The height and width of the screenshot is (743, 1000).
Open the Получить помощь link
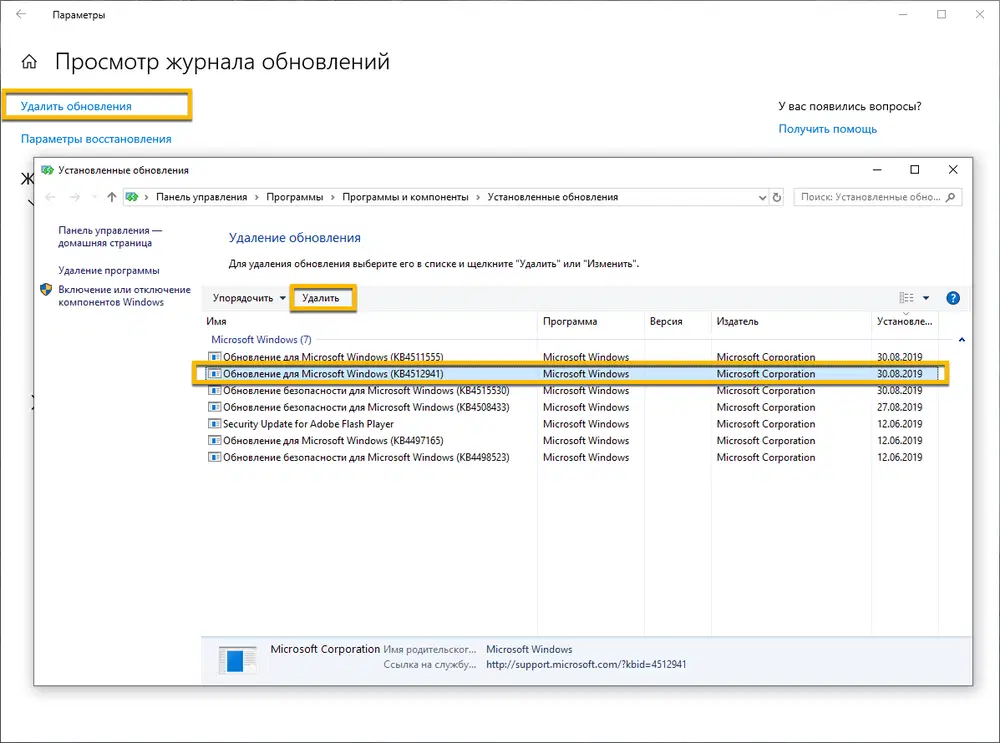[828, 128]
